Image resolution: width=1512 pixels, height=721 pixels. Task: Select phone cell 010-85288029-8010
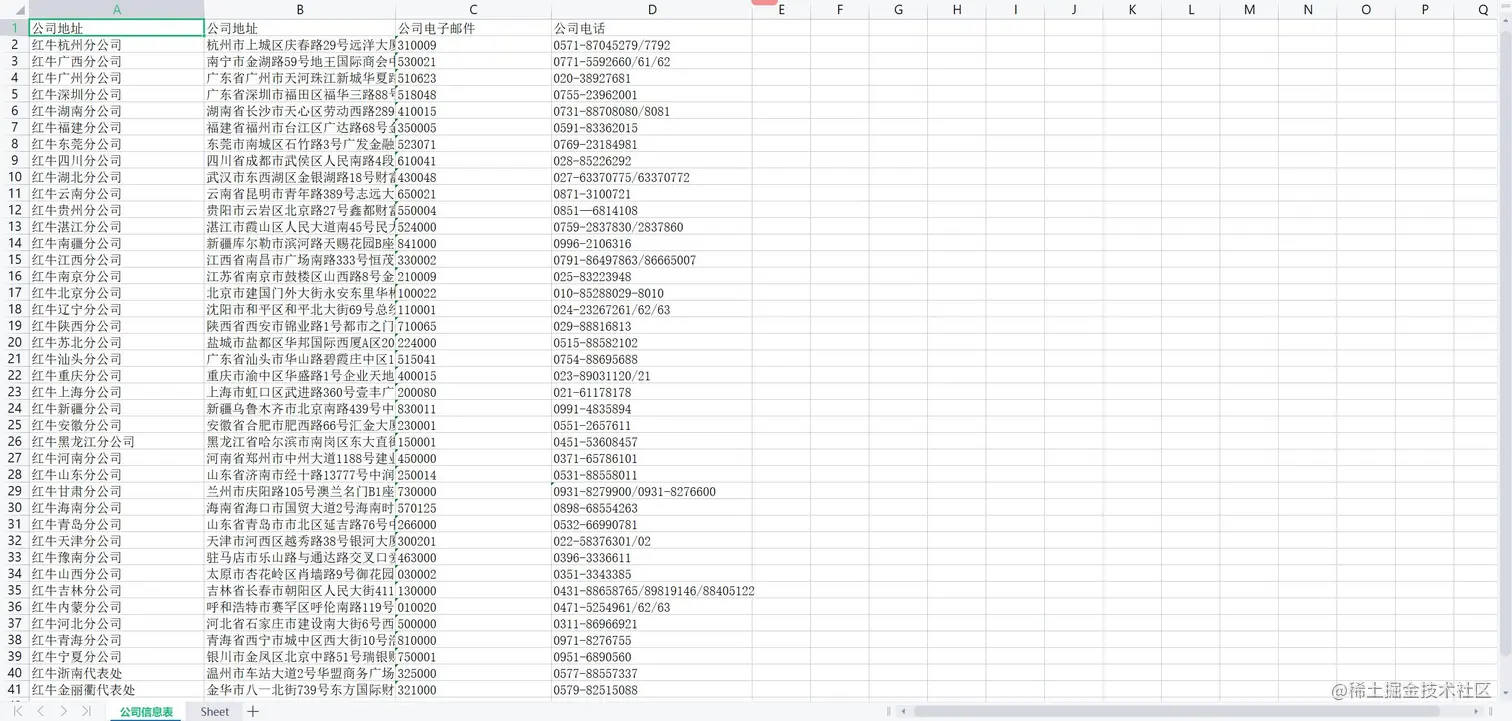[652, 293]
